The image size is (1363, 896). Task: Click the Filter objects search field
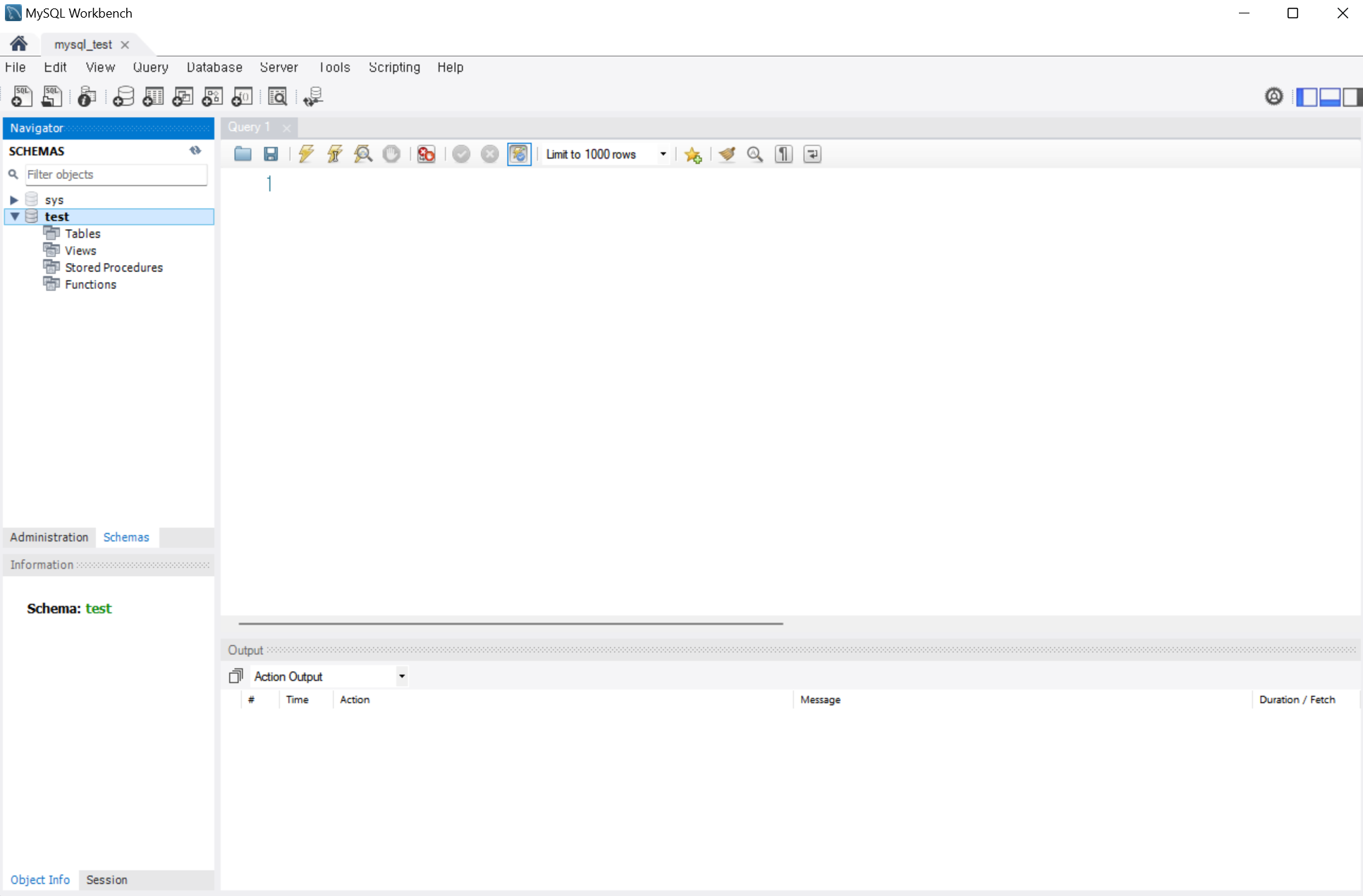click(x=116, y=174)
